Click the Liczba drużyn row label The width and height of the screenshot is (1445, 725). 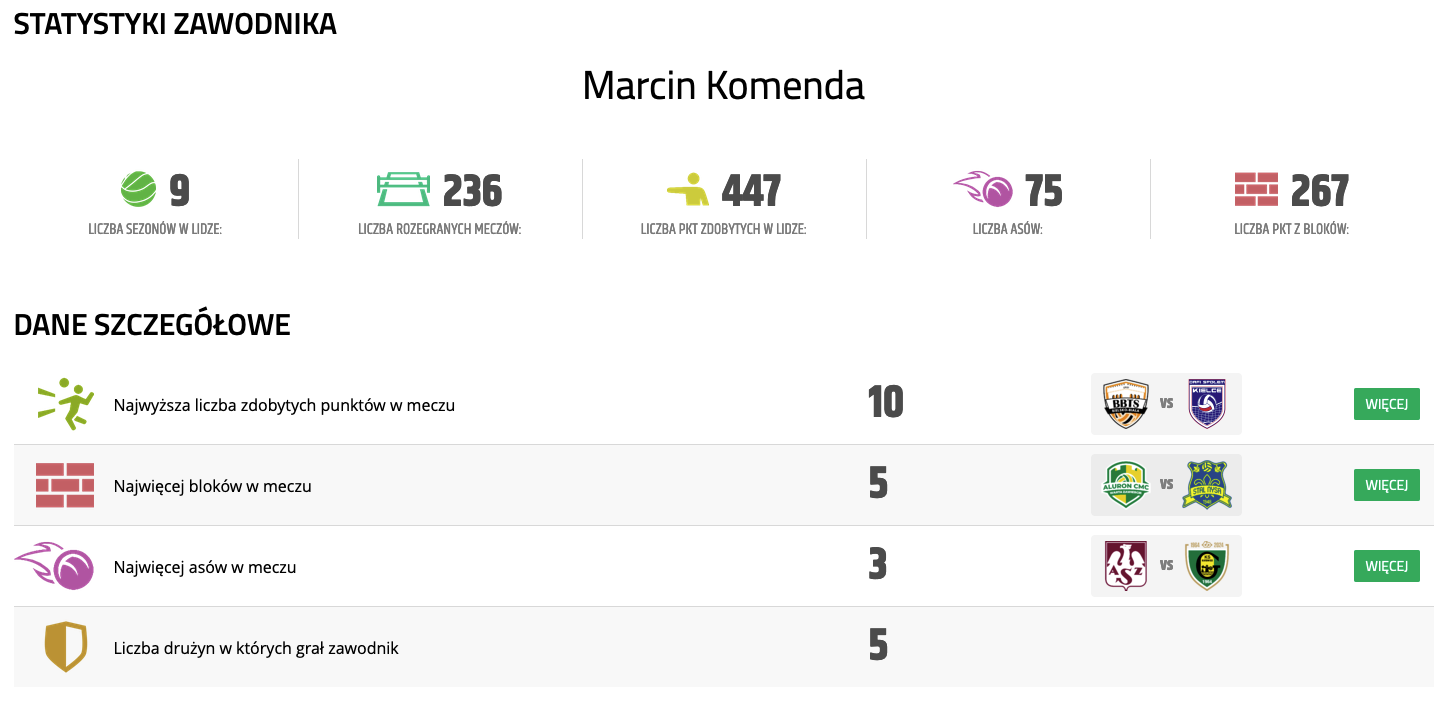coord(256,648)
